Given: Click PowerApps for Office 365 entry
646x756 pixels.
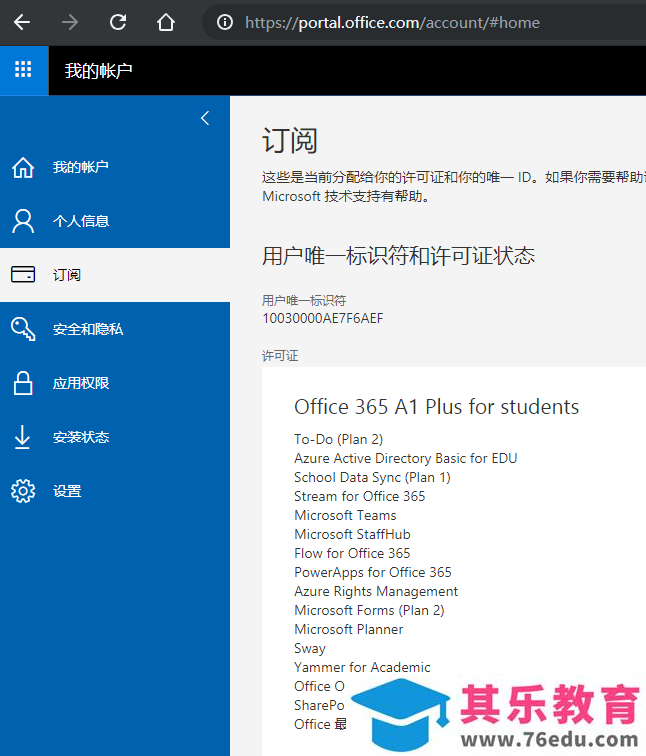Looking at the screenshot, I should [x=373, y=572].
